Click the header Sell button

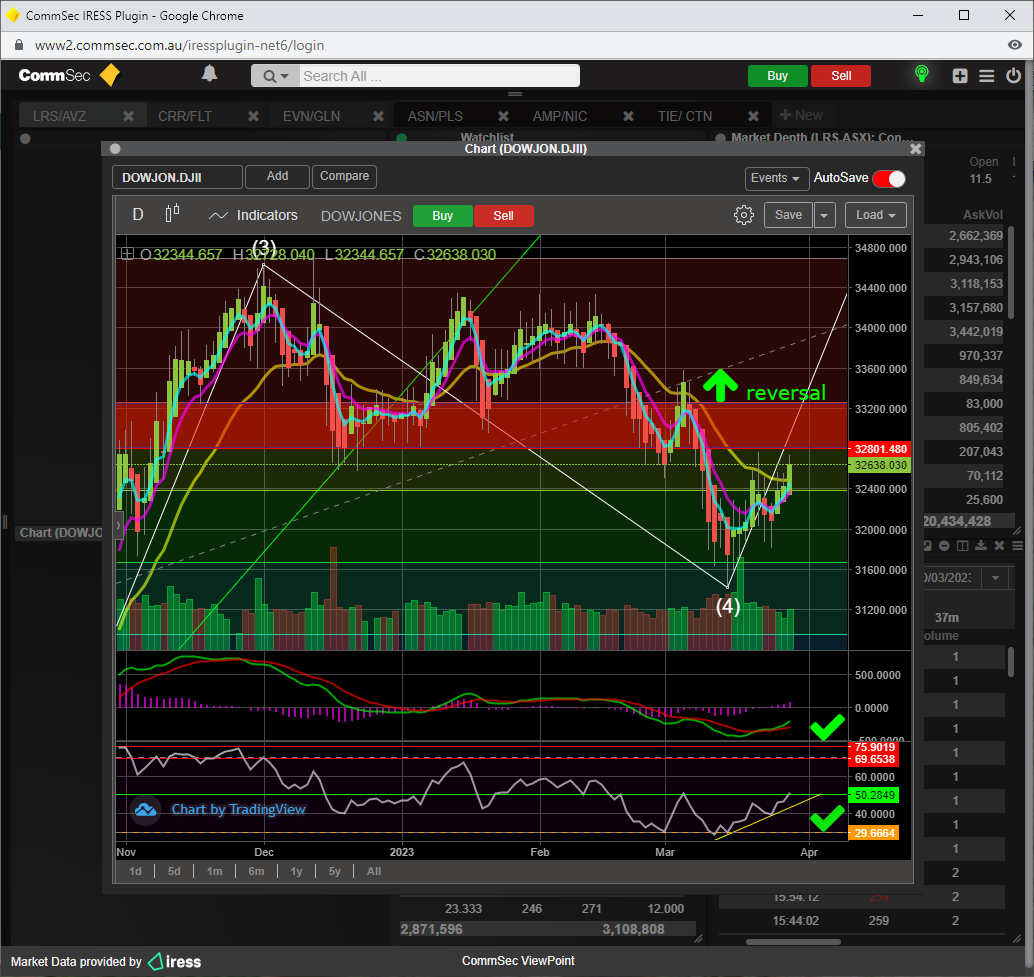click(x=841, y=76)
